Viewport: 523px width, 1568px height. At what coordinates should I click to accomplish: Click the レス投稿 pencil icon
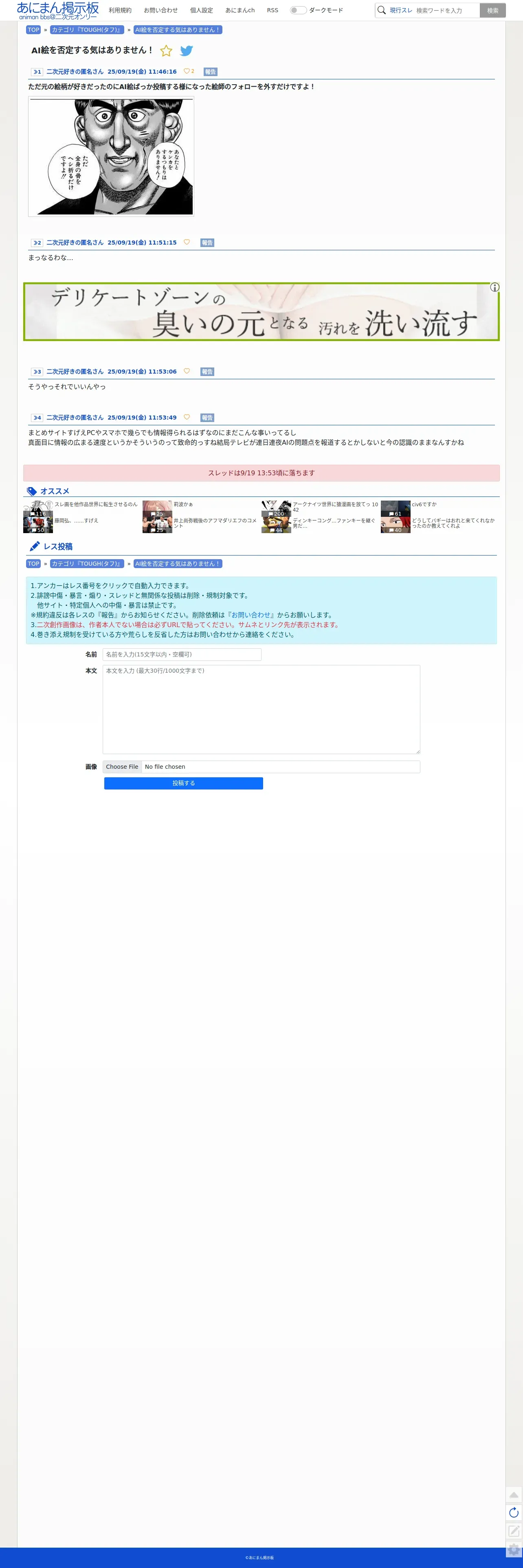[35, 547]
